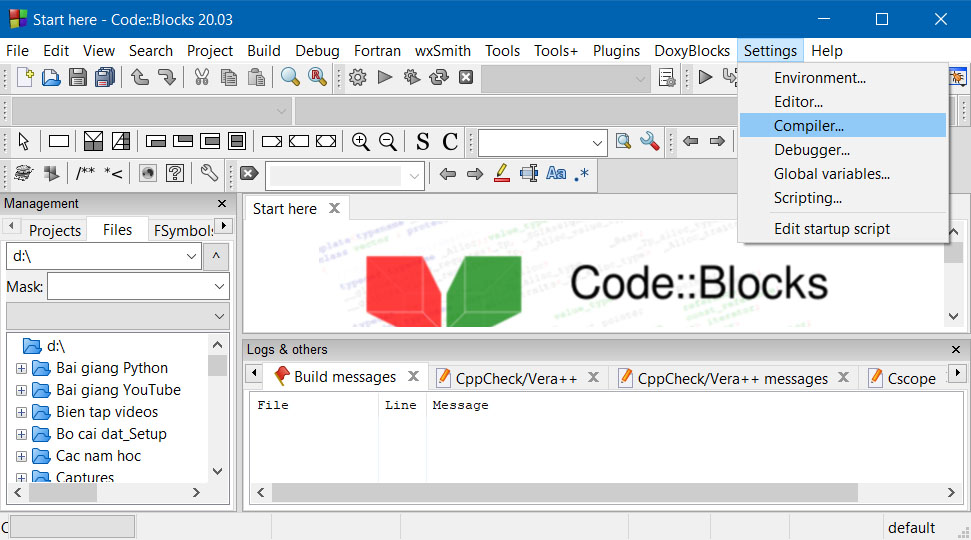Click the go up directory '^' button
This screenshot has height=540, width=971.
pyautogui.click(x=217, y=257)
